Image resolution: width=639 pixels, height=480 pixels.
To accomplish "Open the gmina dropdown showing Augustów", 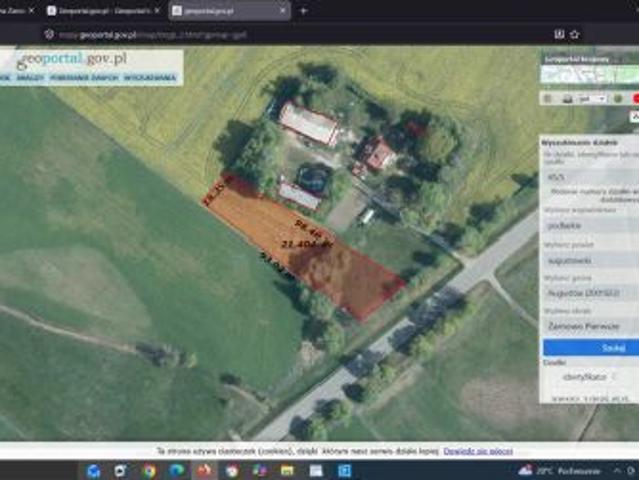I will click(592, 293).
